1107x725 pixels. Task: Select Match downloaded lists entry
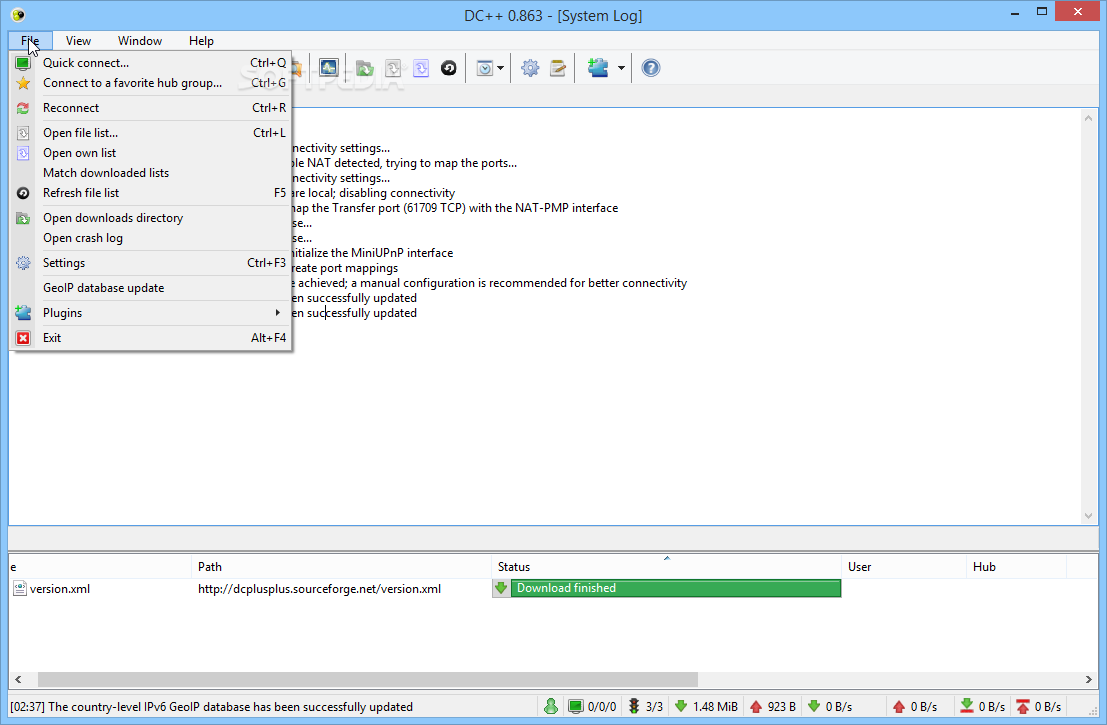click(x=150, y=173)
